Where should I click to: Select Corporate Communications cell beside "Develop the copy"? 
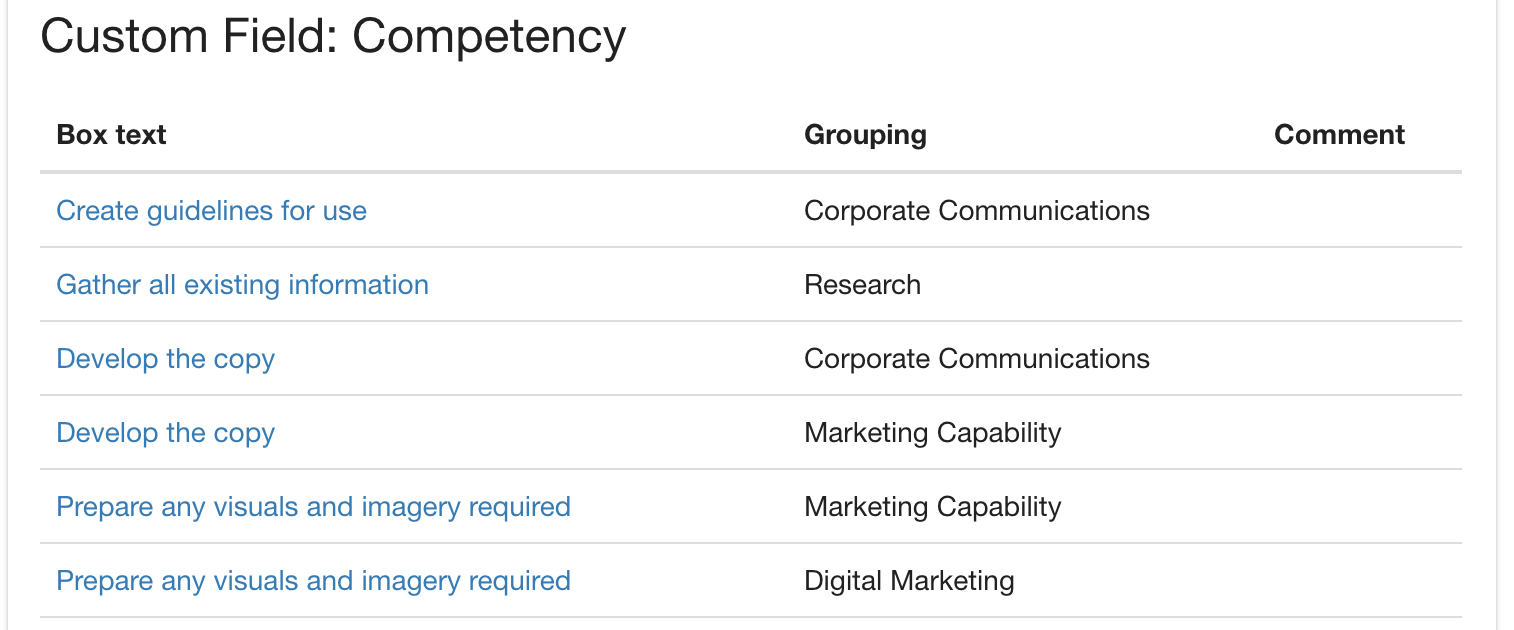click(976, 359)
